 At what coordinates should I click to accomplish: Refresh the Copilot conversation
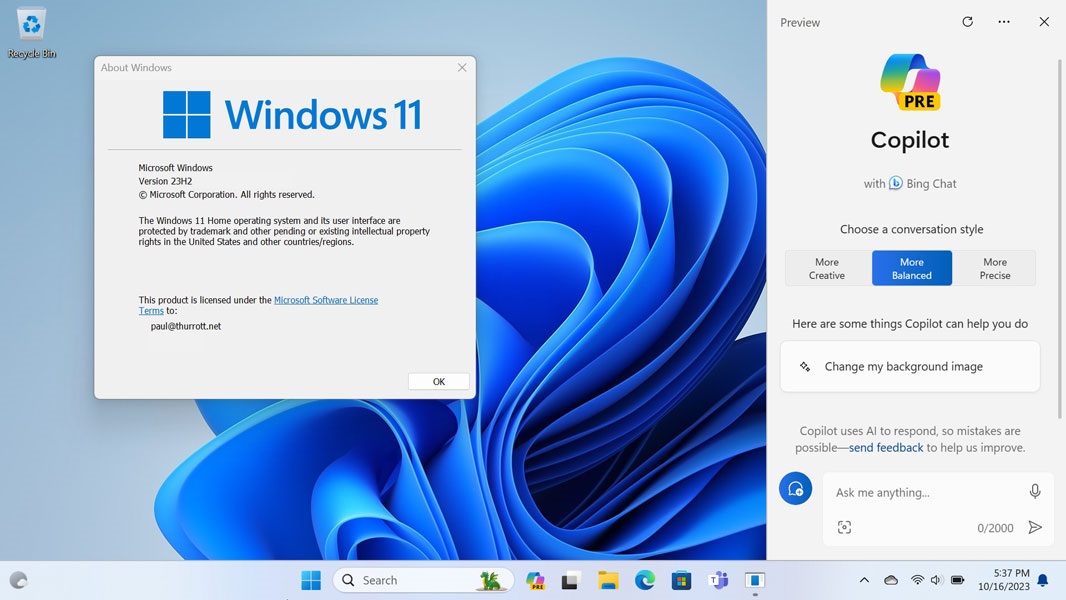point(967,21)
